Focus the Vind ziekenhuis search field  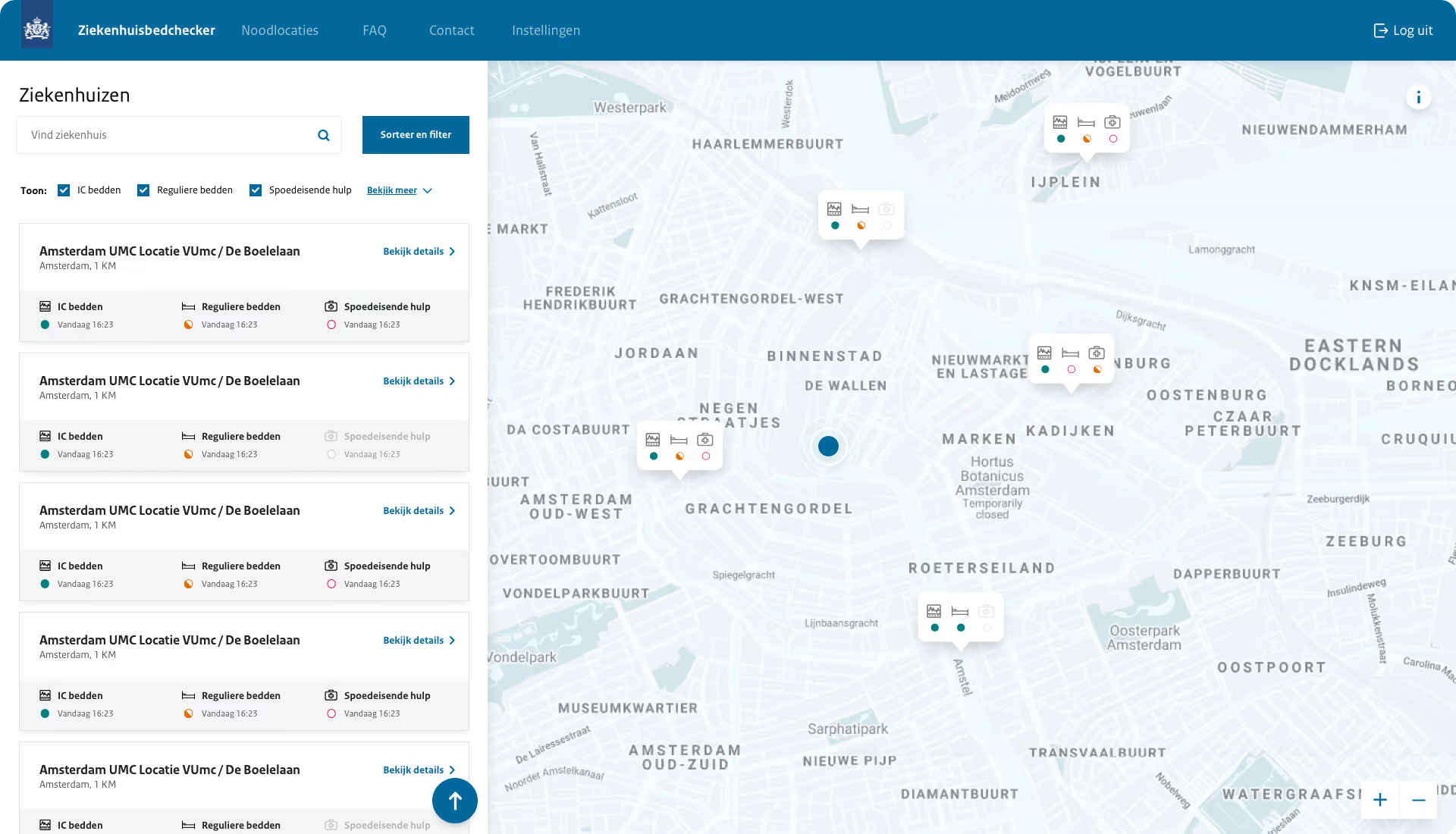(179, 135)
